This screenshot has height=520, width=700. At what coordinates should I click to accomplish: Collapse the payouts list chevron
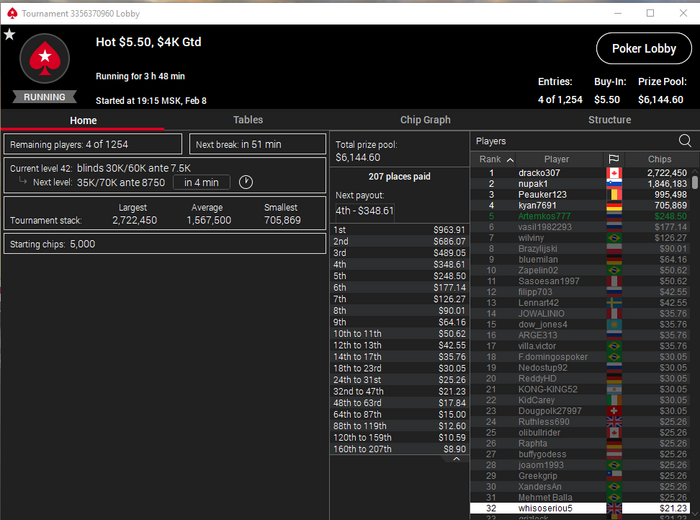point(456,459)
